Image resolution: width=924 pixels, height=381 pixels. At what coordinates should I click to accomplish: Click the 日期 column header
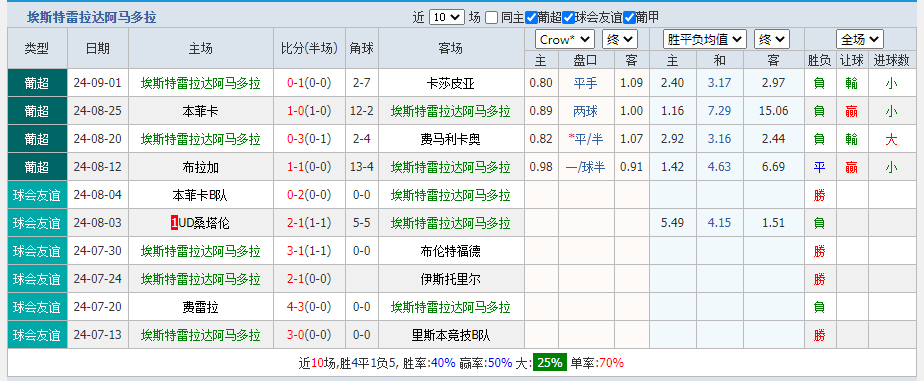(x=98, y=48)
